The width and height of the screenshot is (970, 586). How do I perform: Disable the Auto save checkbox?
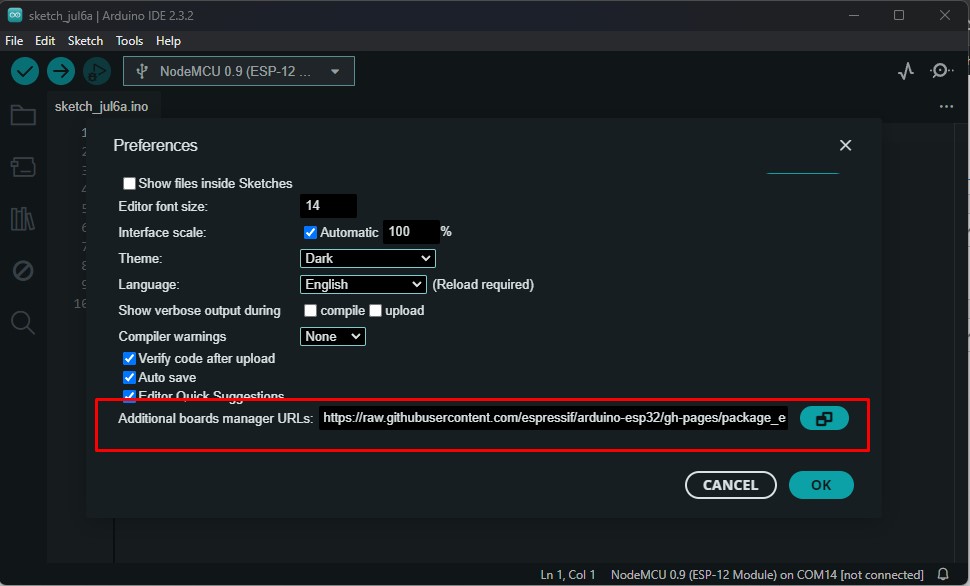click(x=129, y=377)
